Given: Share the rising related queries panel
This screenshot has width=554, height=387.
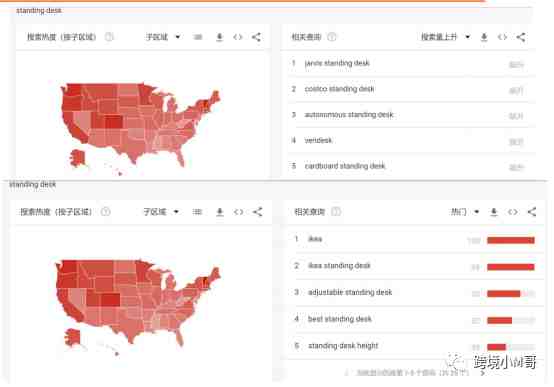Looking at the screenshot, I should tap(521, 37).
